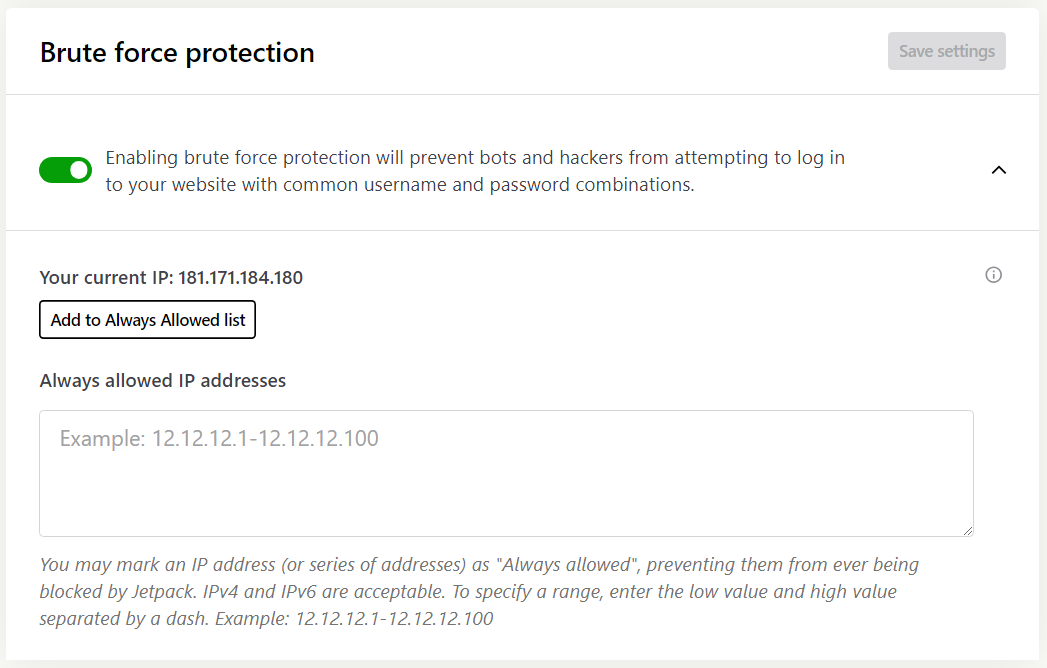Click the textarea resize grip
This screenshot has height=668, width=1047.
point(968,533)
